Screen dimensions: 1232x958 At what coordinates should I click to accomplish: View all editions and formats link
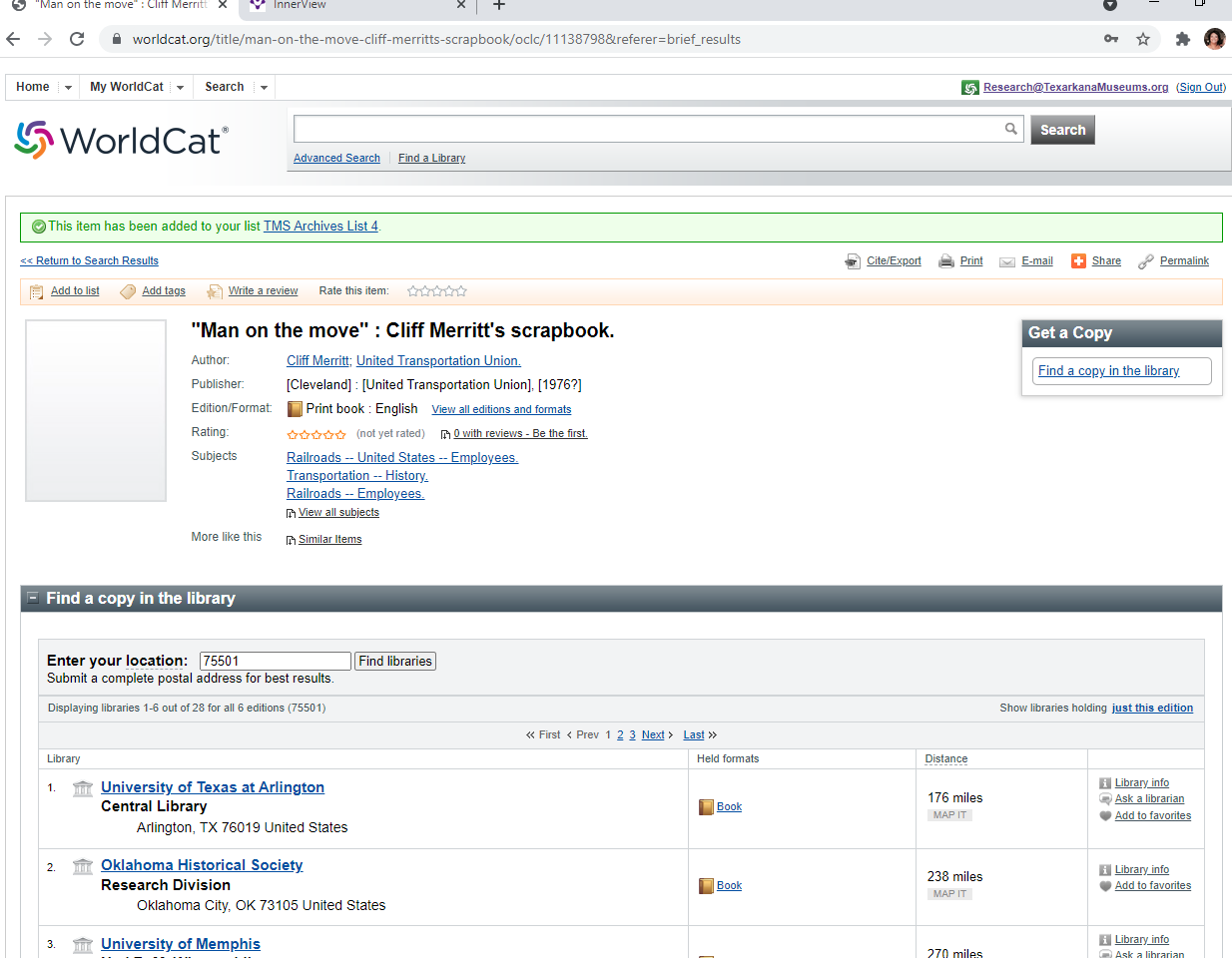click(x=501, y=409)
